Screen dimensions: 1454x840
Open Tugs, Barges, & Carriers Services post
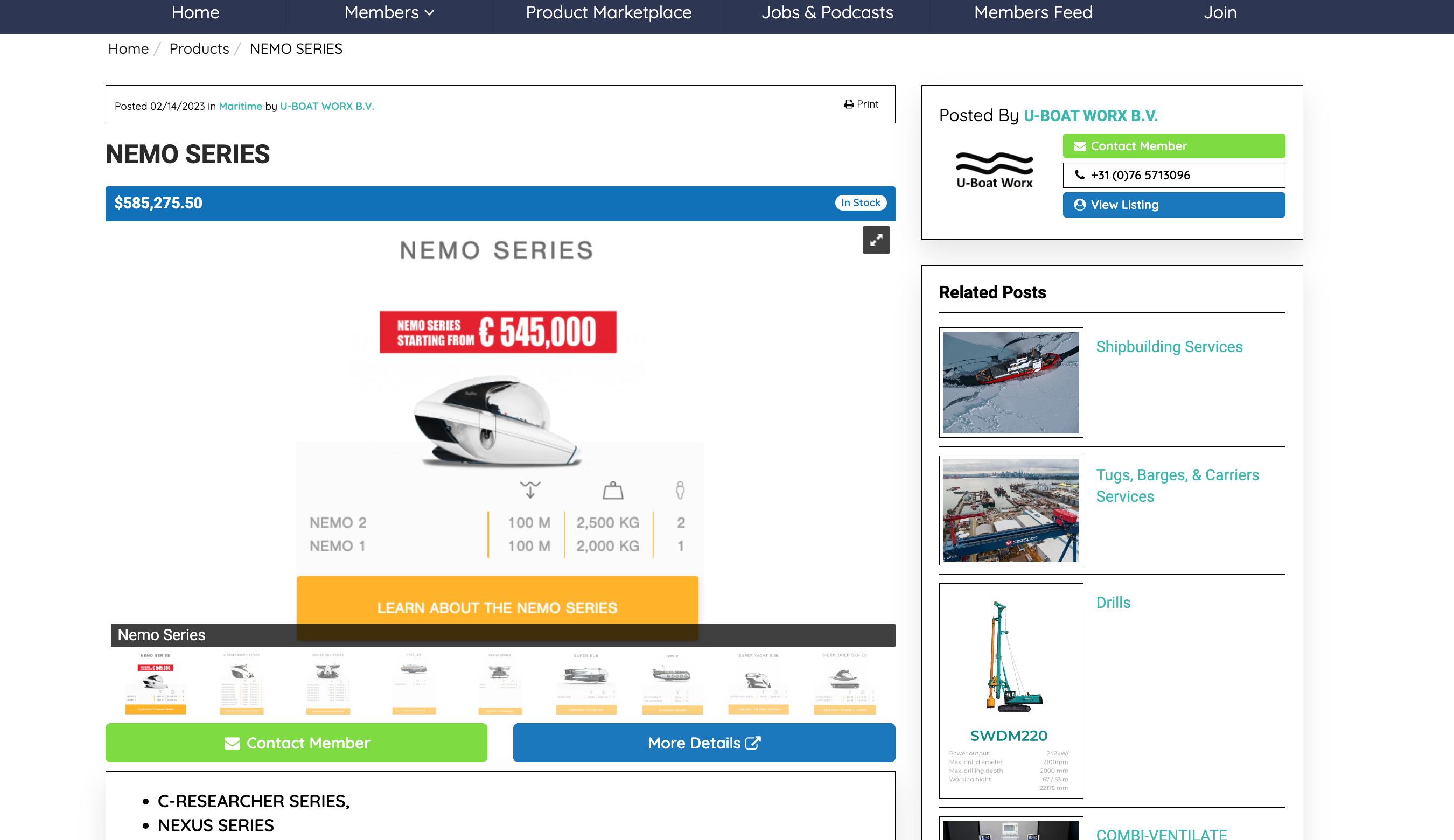coord(1177,485)
